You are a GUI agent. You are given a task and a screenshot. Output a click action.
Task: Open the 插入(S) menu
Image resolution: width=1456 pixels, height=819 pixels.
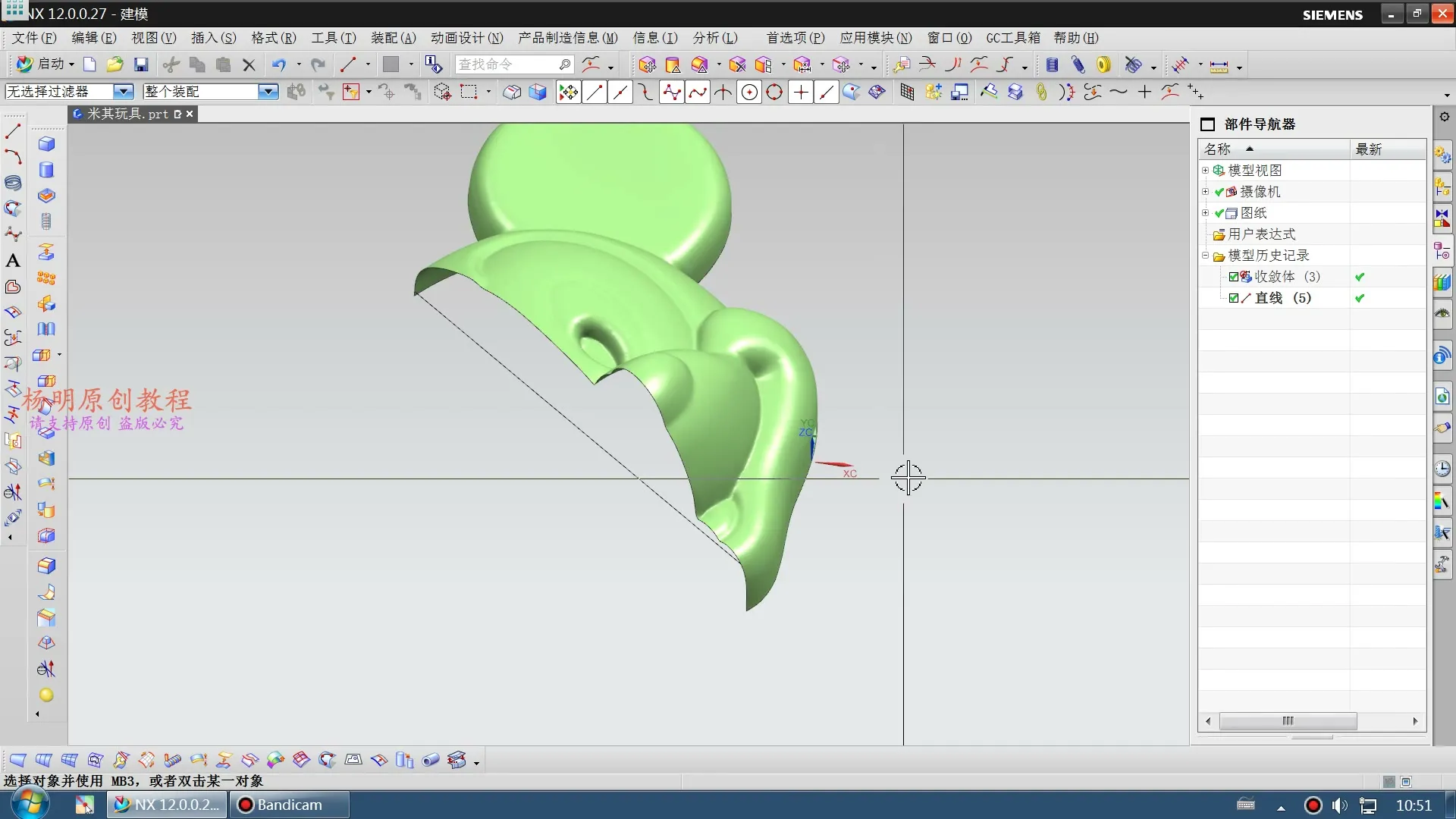(213, 38)
